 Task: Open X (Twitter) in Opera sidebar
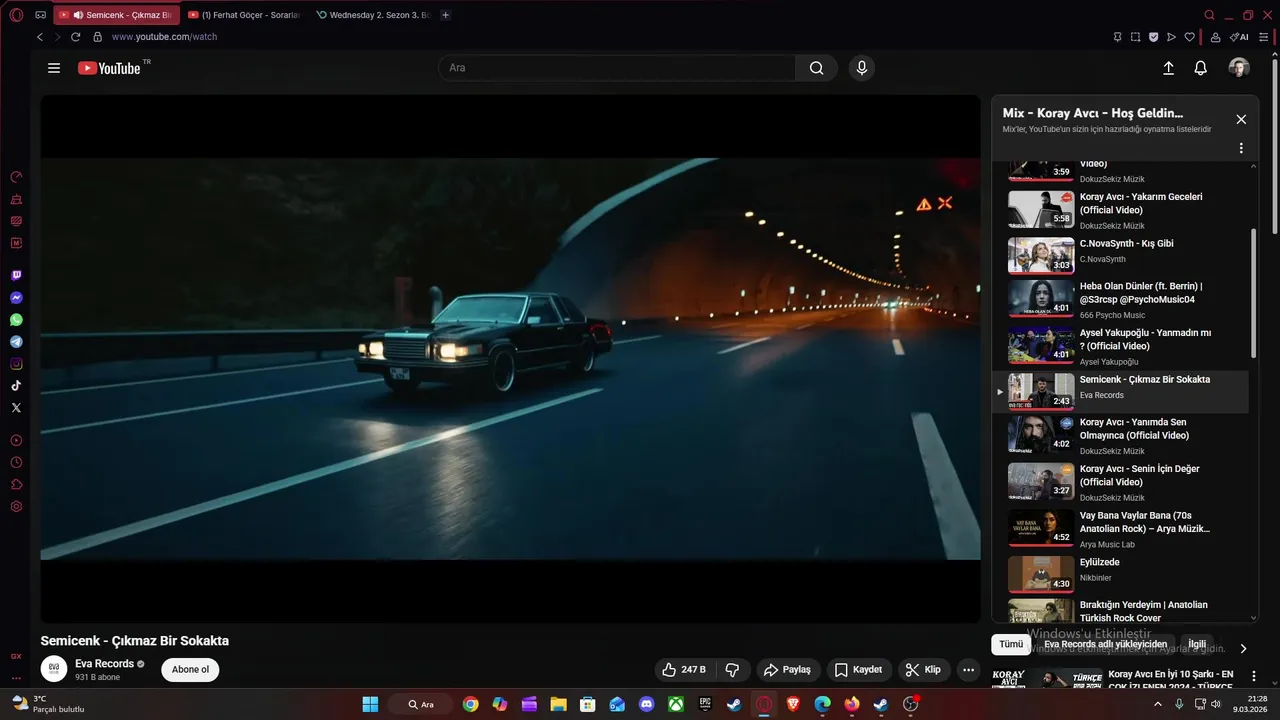(16, 408)
